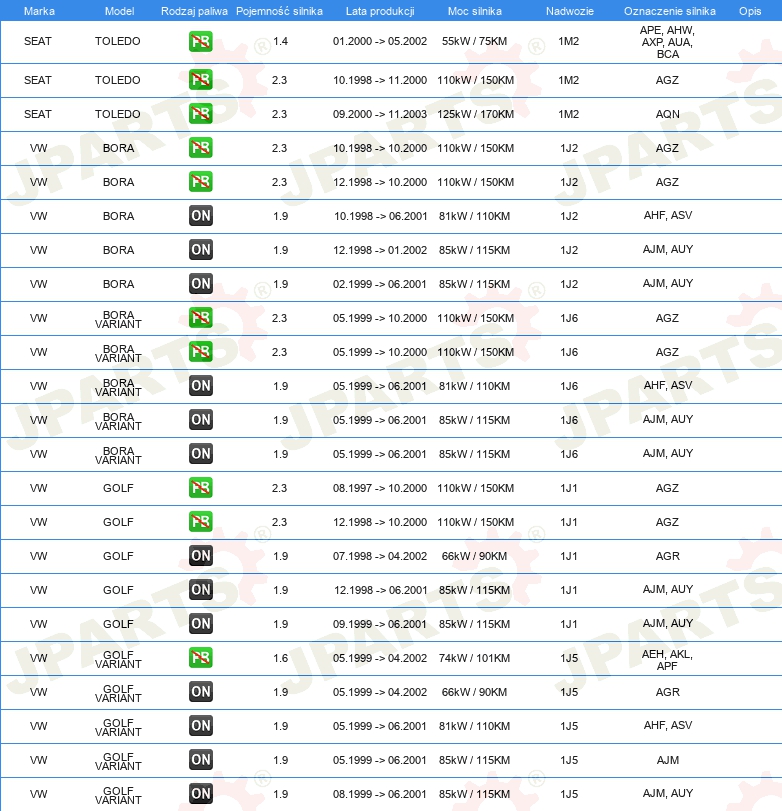This screenshot has width=782, height=811.
Task: Click ON diesel icon in GOLF VARIANT 81kW row
Action: click(201, 726)
